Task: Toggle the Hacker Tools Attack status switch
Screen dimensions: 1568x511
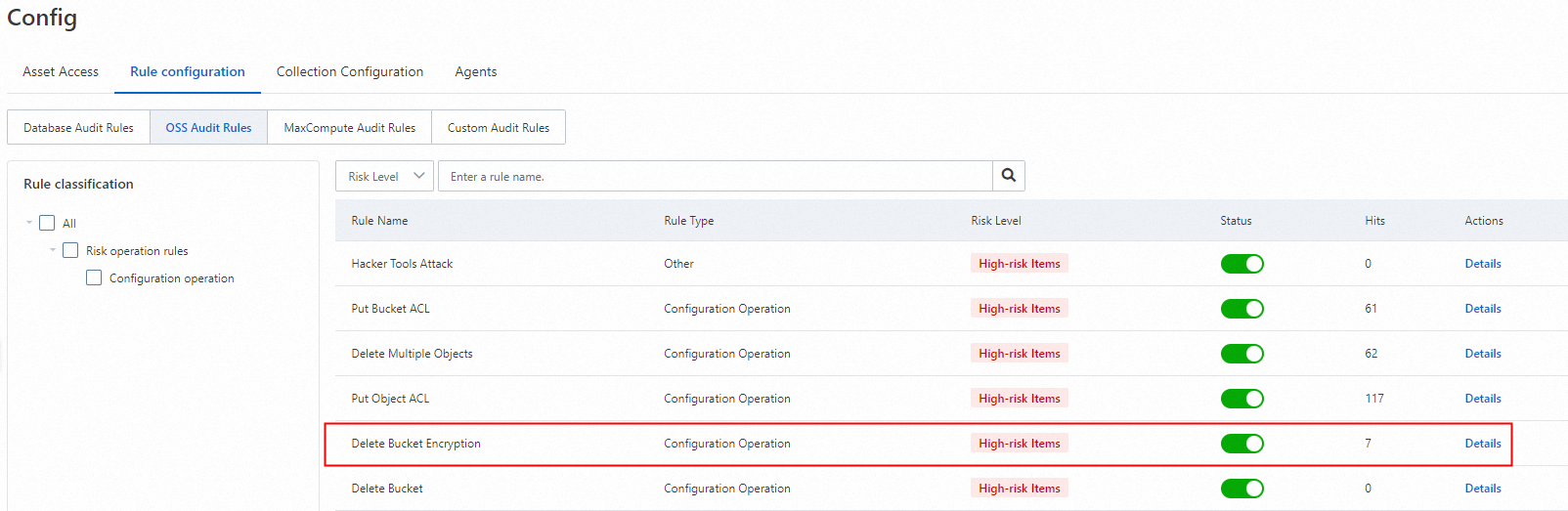Action: pos(1241,264)
